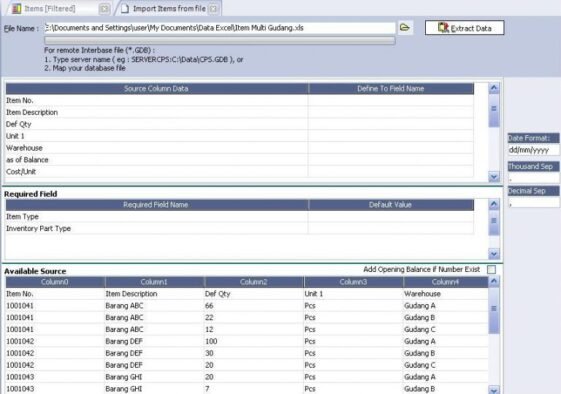Click the browse folder icon beside File Name
This screenshot has height=394, width=561.
click(x=405, y=28)
